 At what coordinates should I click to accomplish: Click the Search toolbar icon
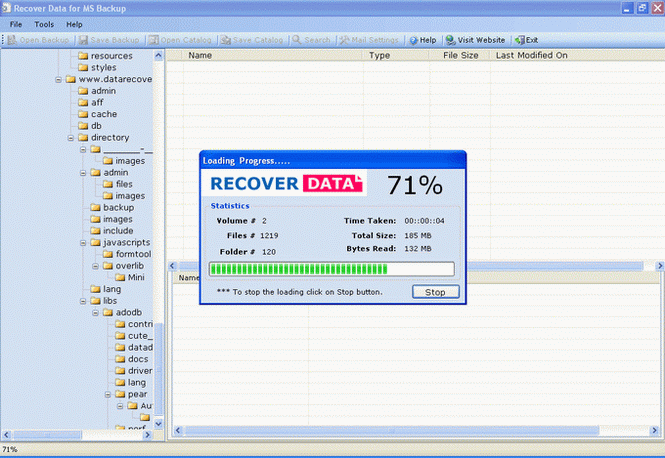point(298,40)
